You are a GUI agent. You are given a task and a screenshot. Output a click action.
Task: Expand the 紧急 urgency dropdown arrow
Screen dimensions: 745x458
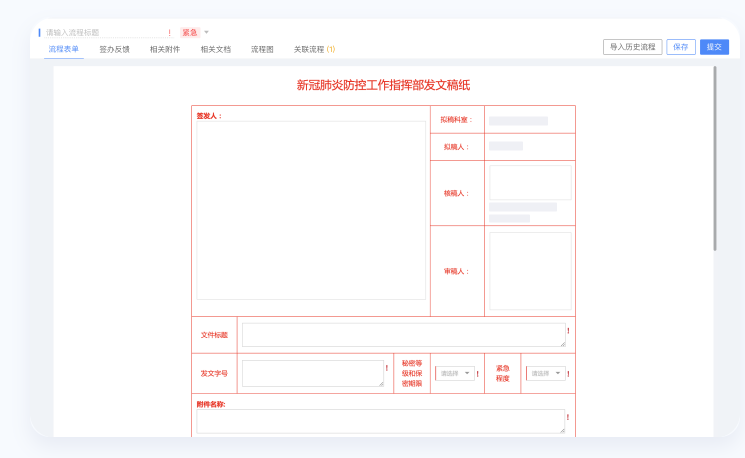click(207, 32)
